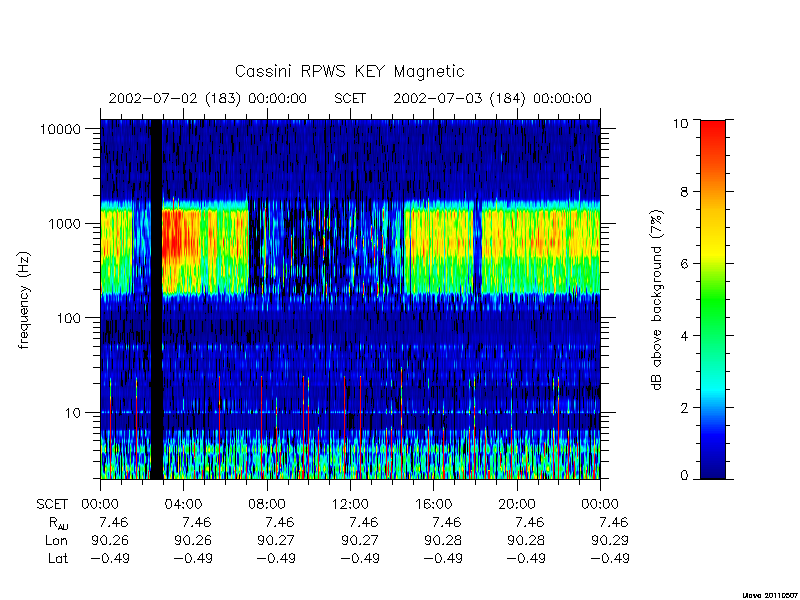The height and width of the screenshot is (600, 800).
Task: Click the color scale value 8
Action: (x=684, y=192)
